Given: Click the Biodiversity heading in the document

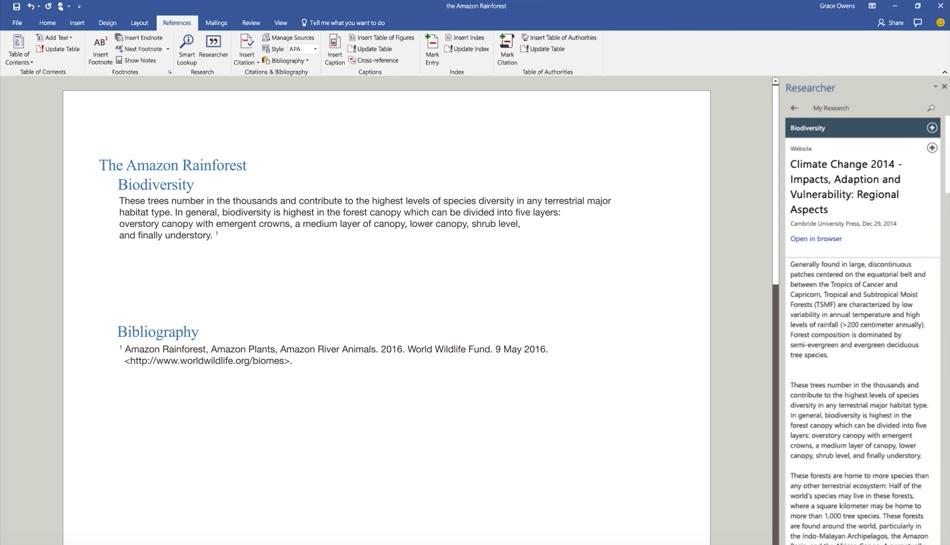Looking at the screenshot, I should point(156,185).
